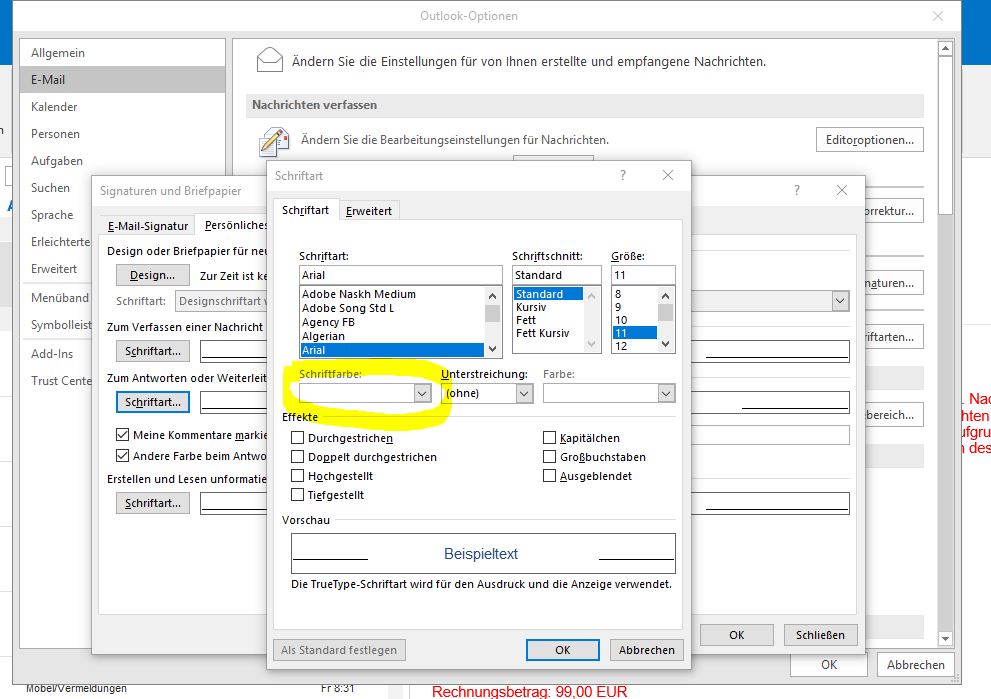Open the E-Mail-Signatur tab
Image resolution: width=991 pixels, height=699 pixels.
[x=148, y=226]
